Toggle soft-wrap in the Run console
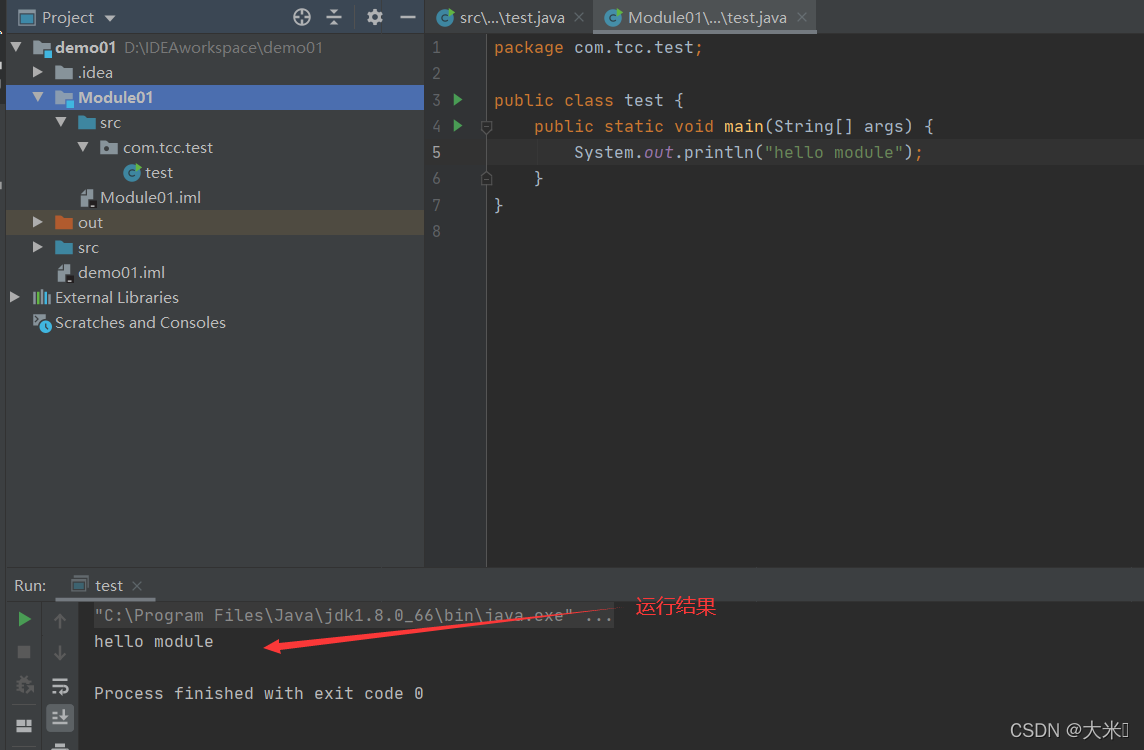Viewport: 1144px width, 750px height. 60,686
